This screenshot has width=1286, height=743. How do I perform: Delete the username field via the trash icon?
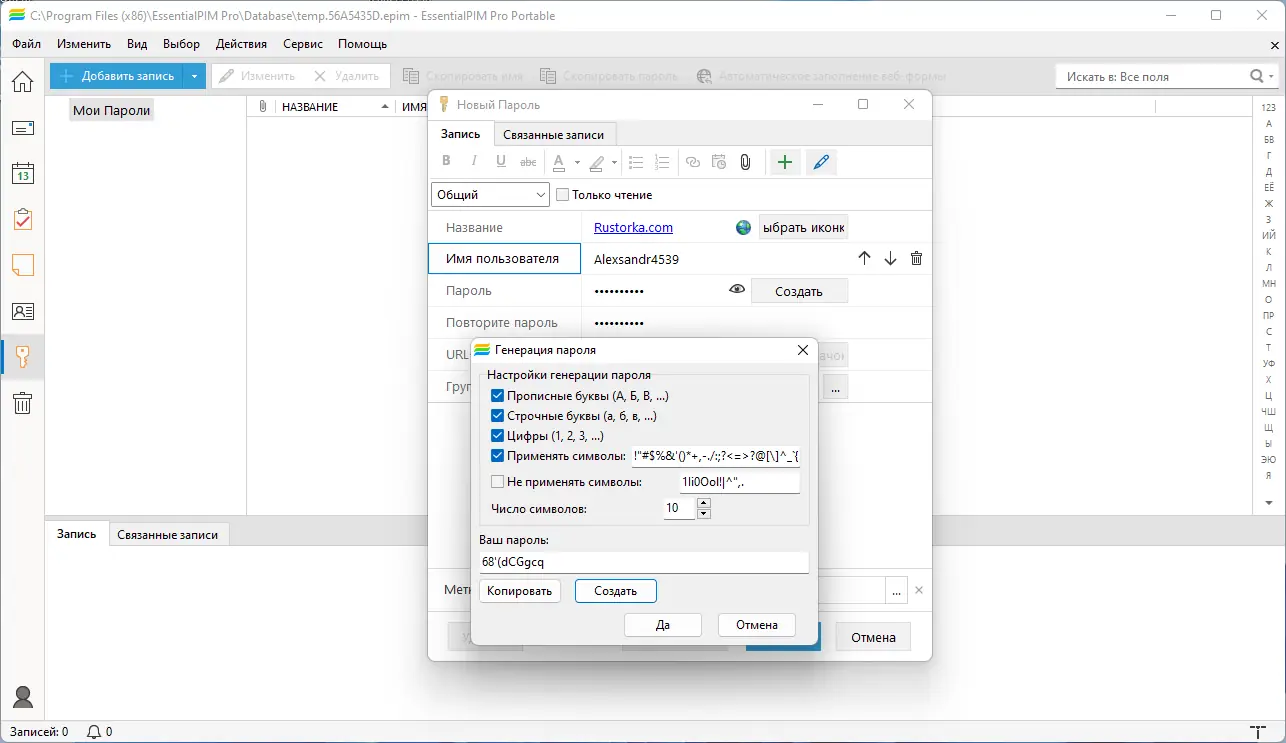916,258
